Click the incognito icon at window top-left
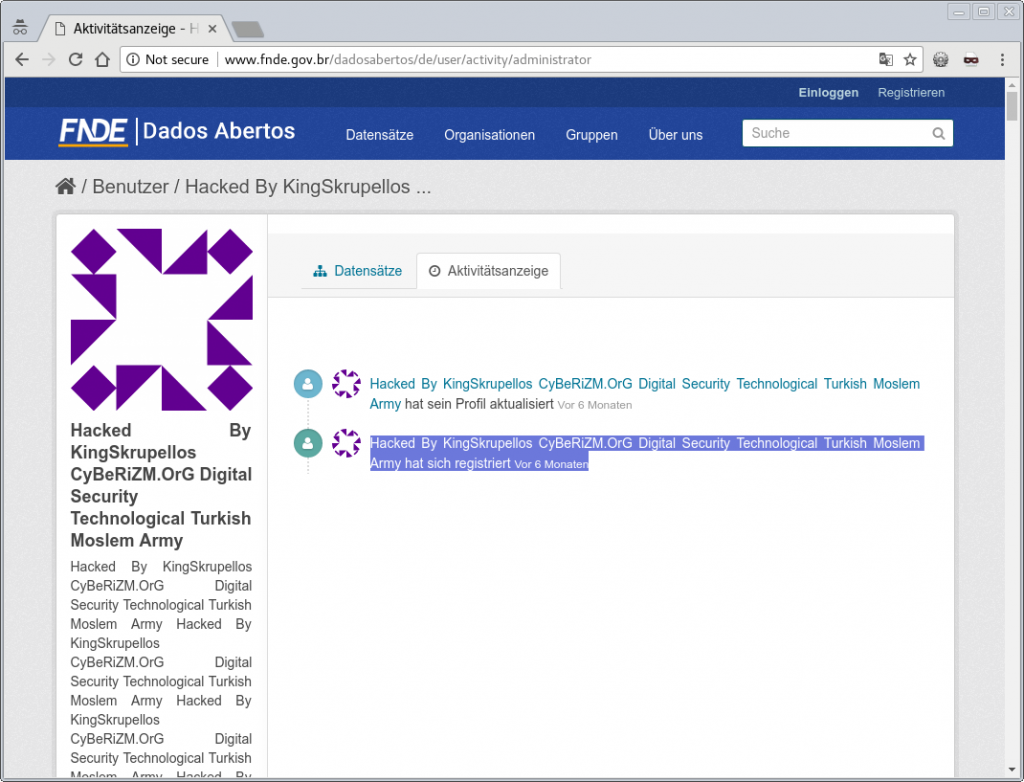 tap(20, 27)
